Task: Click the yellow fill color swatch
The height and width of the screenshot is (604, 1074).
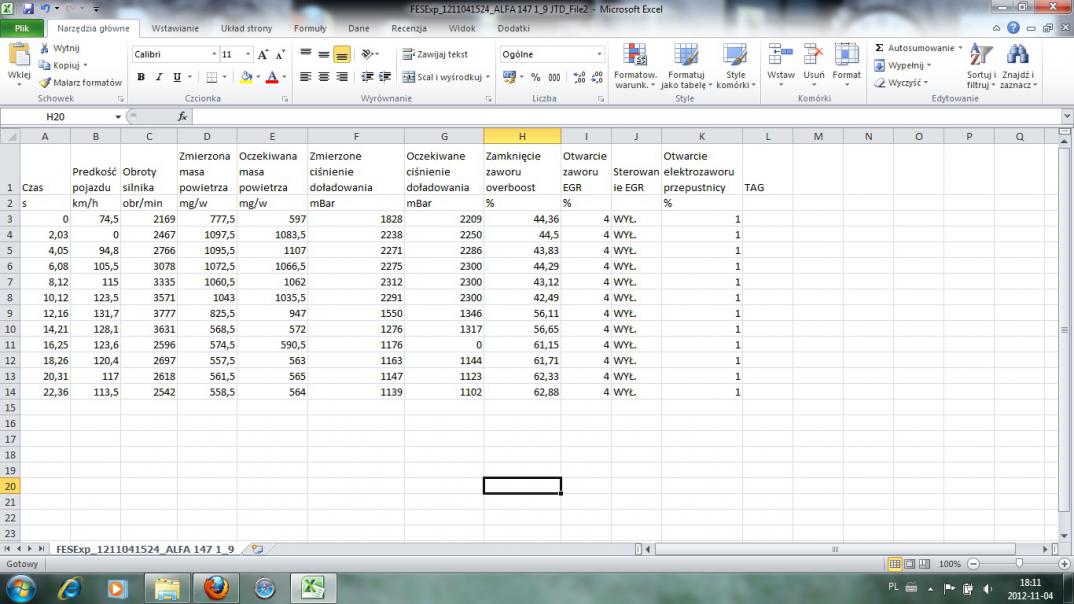Action: pyautogui.click(x=246, y=77)
